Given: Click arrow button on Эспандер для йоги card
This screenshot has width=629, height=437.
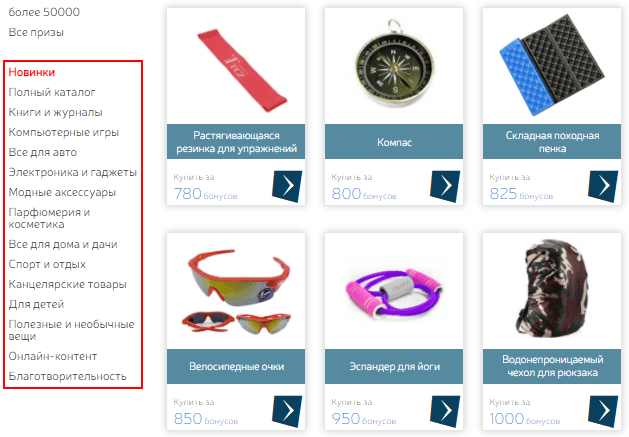Looking at the screenshot, I should point(445,411).
